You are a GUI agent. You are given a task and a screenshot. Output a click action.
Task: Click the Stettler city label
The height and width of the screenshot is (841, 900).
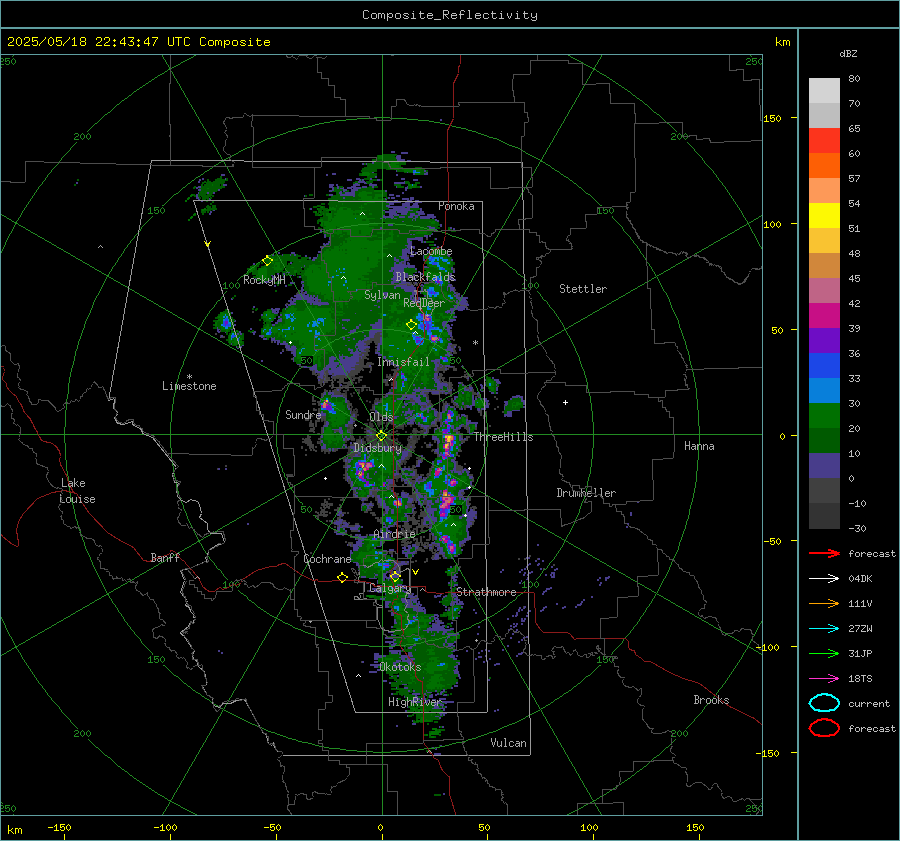583,289
